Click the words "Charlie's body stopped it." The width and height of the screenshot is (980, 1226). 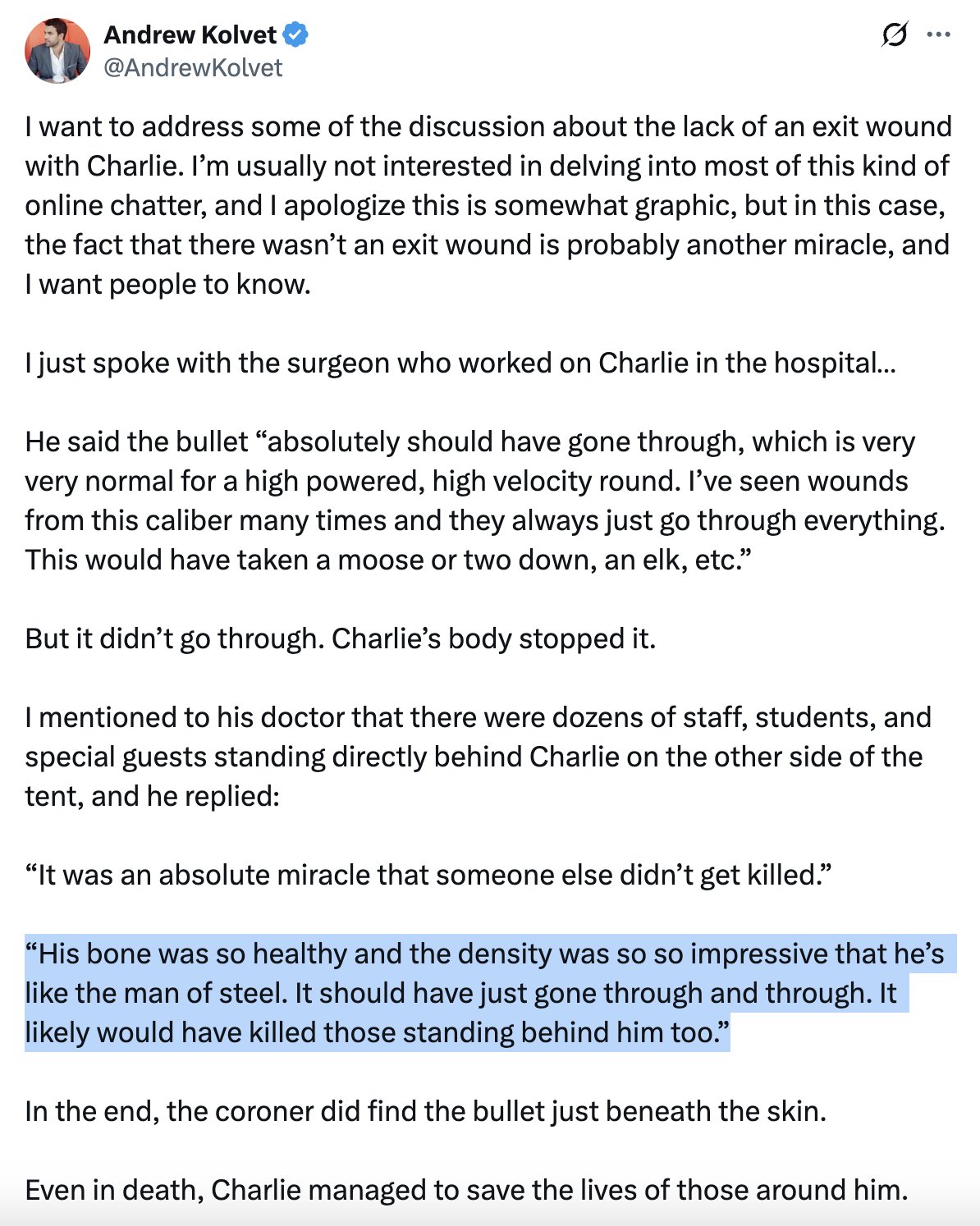[x=493, y=638]
